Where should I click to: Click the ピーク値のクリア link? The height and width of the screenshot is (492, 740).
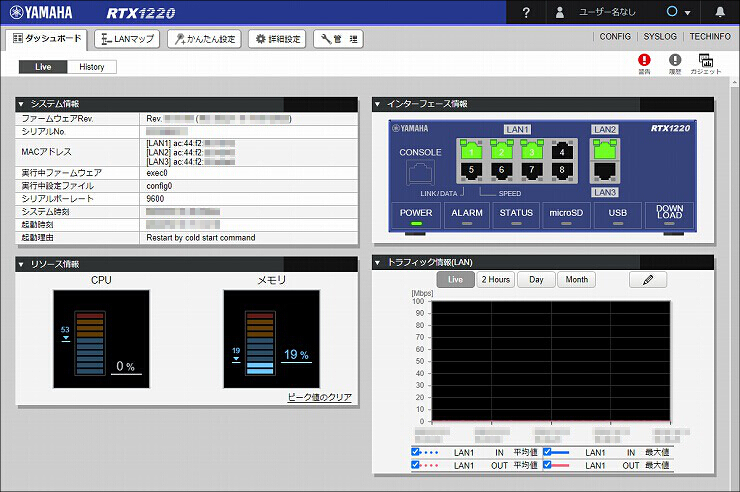[320, 397]
